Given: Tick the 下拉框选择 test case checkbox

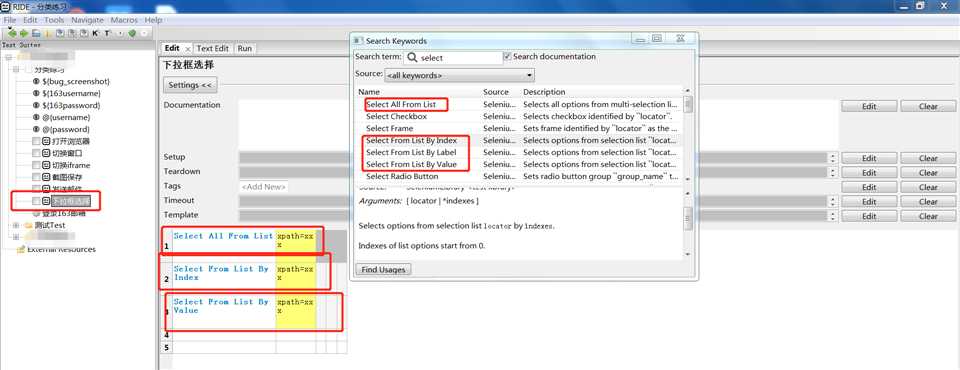Looking at the screenshot, I should 36,201.
